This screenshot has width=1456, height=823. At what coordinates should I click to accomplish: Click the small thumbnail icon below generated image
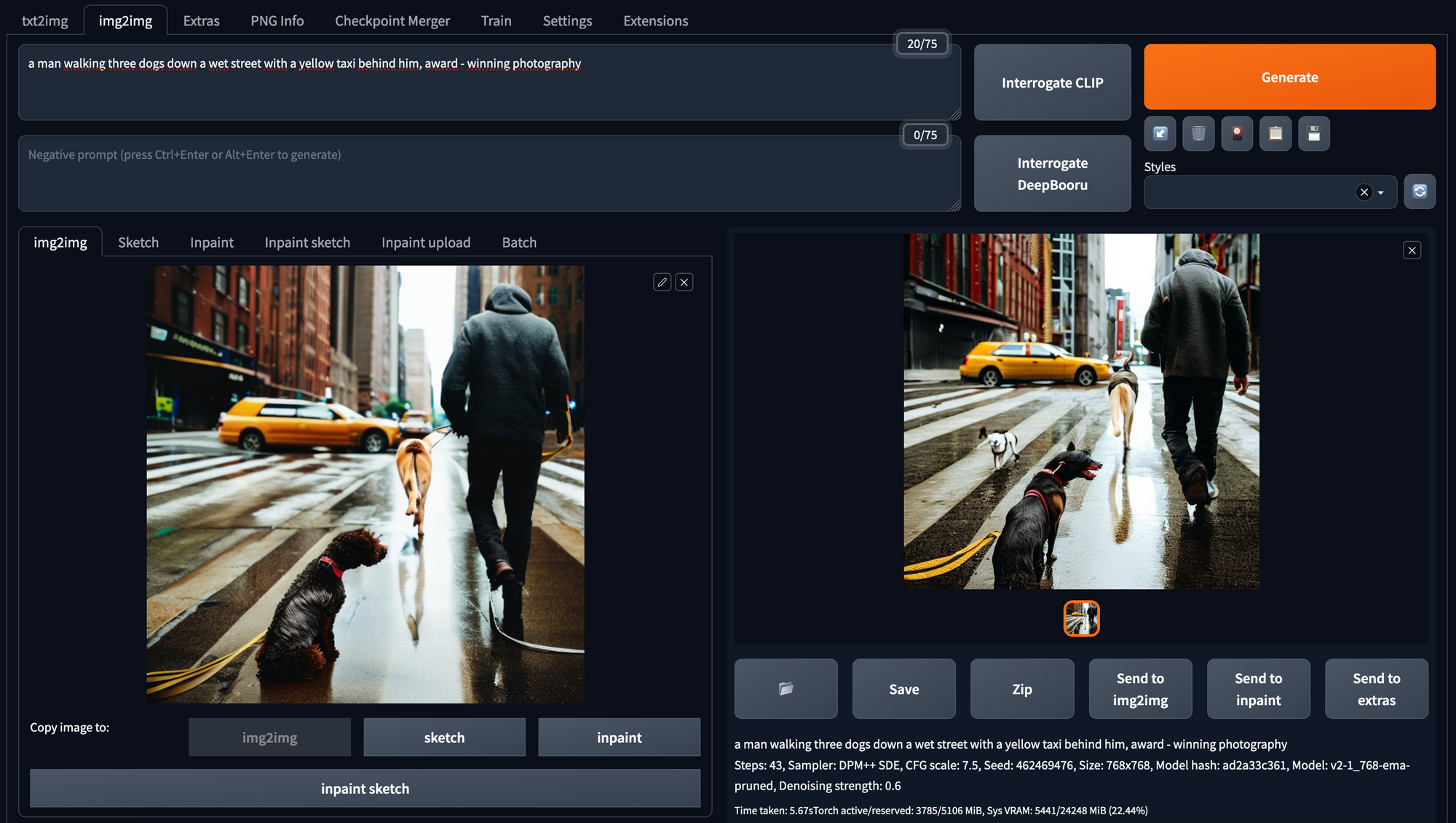(1082, 618)
